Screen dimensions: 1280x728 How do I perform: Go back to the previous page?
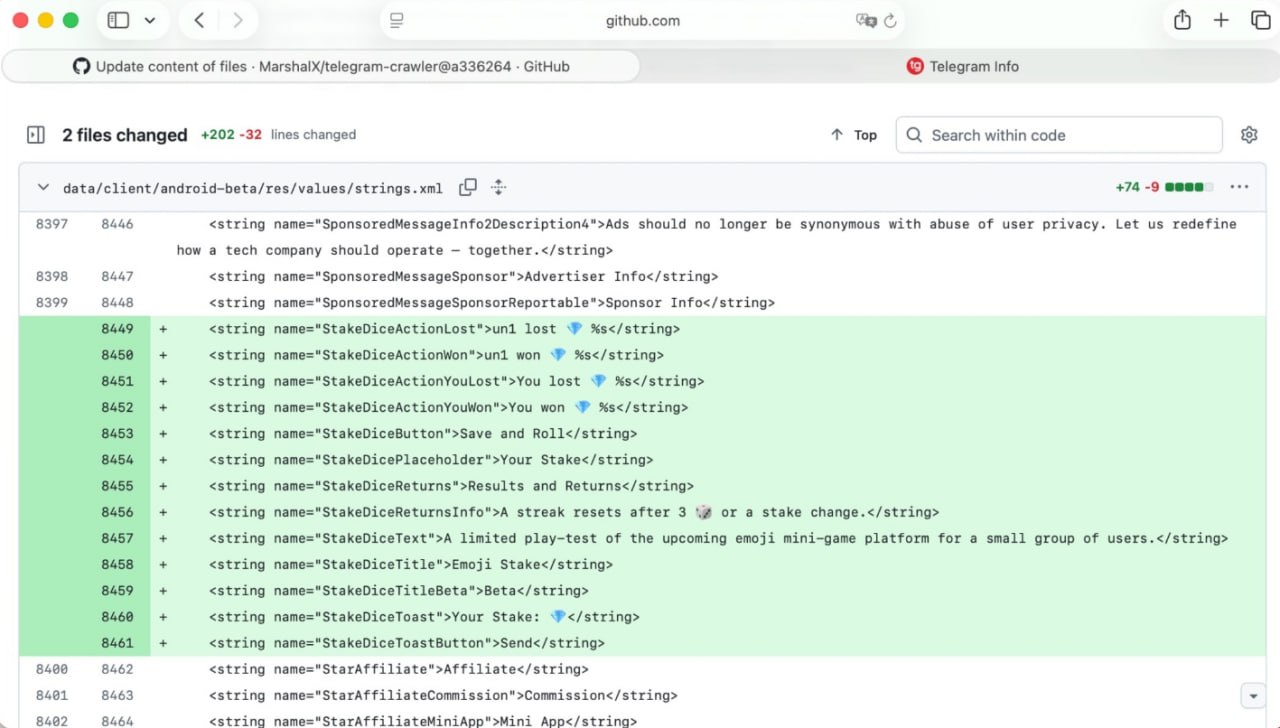(x=199, y=20)
